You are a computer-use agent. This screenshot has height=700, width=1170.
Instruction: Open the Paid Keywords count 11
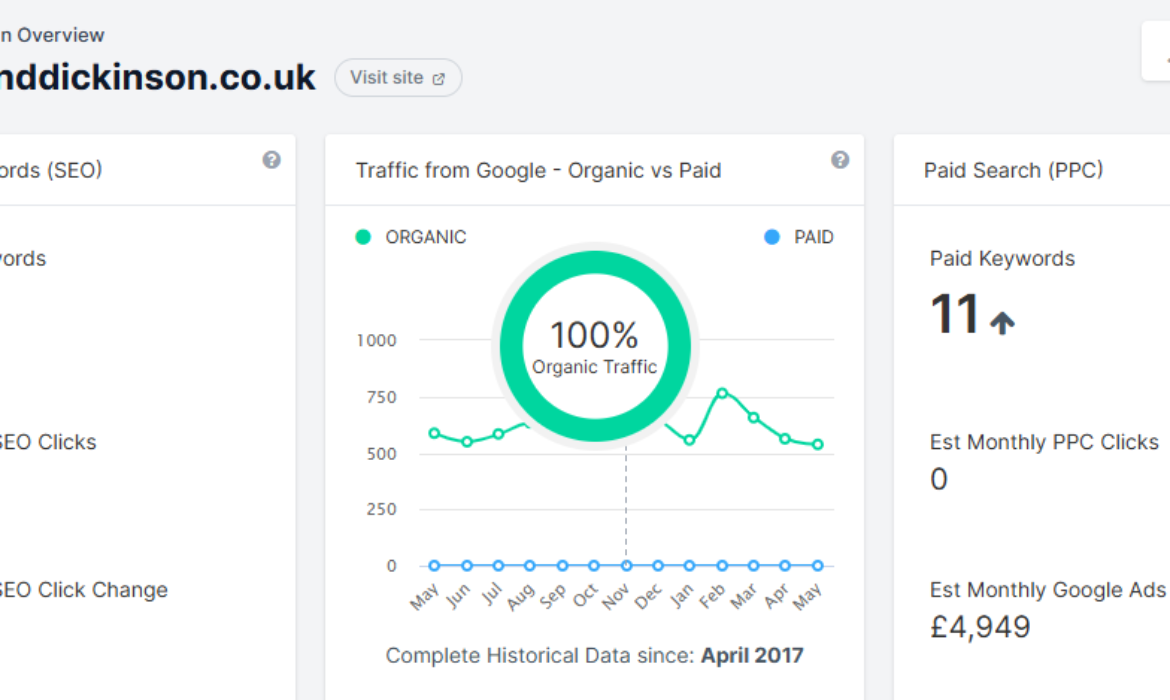[x=954, y=313]
